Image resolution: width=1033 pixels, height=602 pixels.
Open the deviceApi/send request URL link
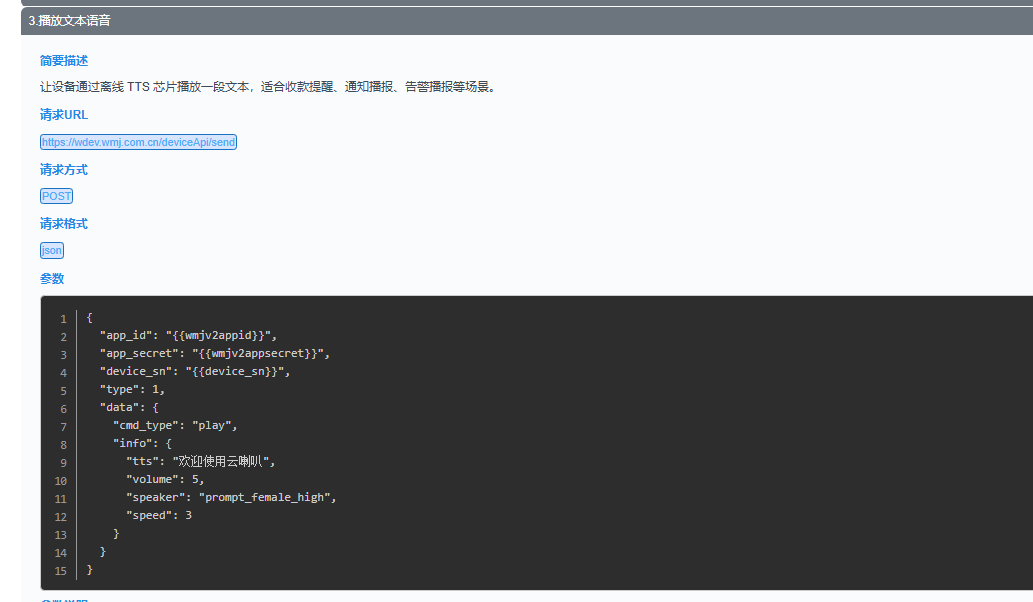coord(138,142)
